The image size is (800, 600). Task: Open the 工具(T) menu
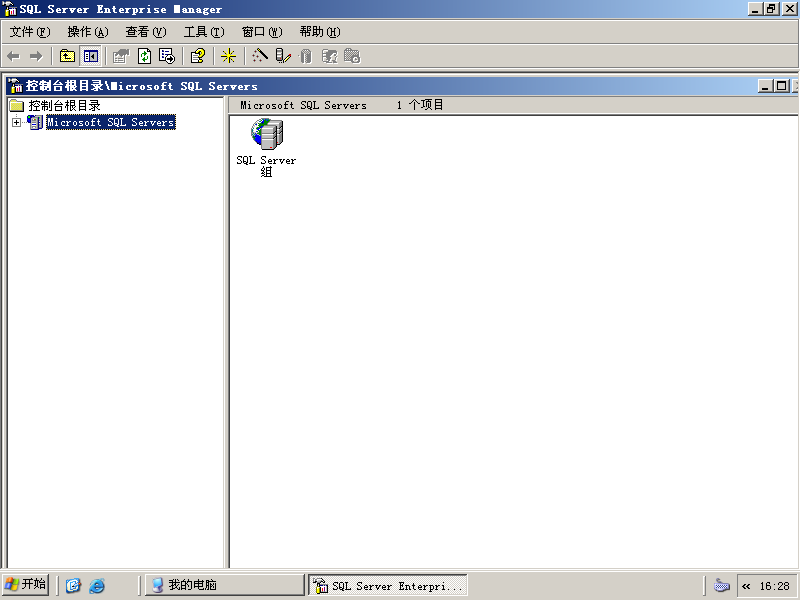[x=204, y=32]
